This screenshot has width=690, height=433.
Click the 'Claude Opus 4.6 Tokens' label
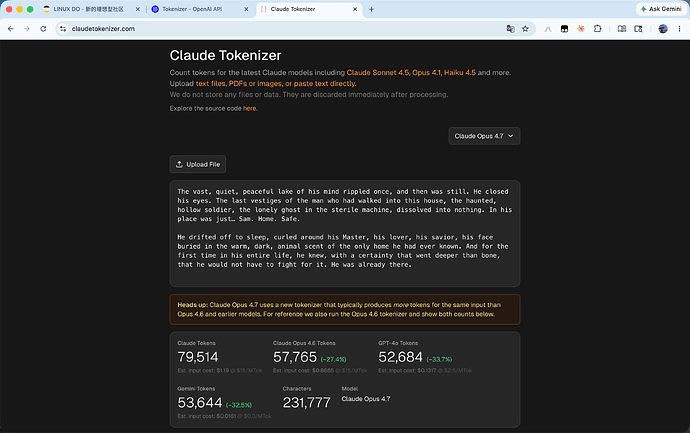click(304, 343)
